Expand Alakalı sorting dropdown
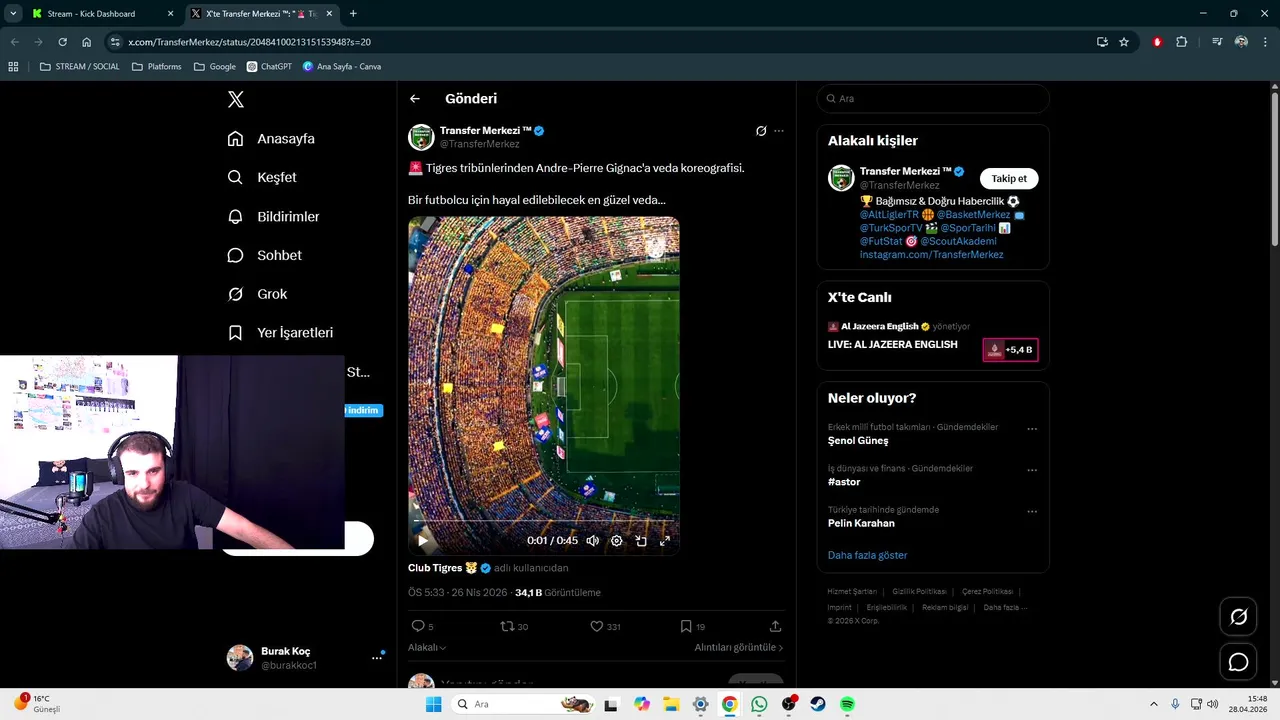The image size is (1280, 720). click(x=427, y=647)
